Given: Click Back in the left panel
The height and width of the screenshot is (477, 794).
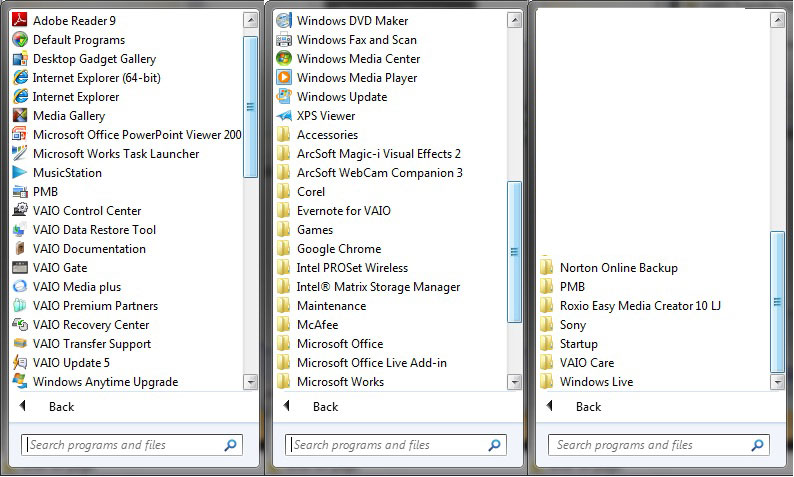Looking at the screenshot, I should click(61, 407).
